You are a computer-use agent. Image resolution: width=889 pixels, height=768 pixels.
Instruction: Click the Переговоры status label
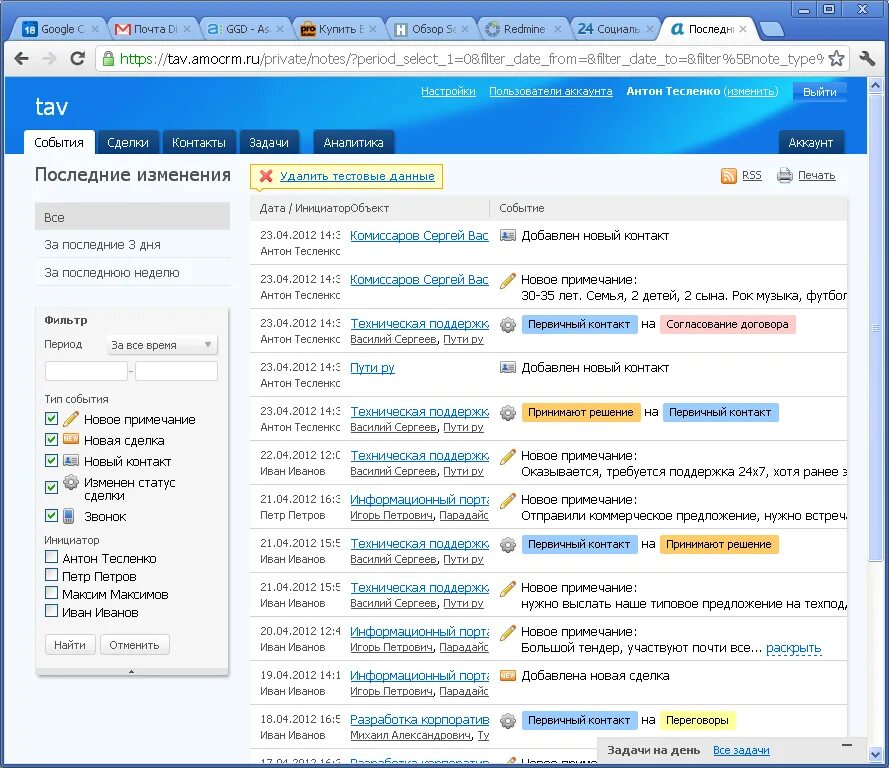click(697, 720)
